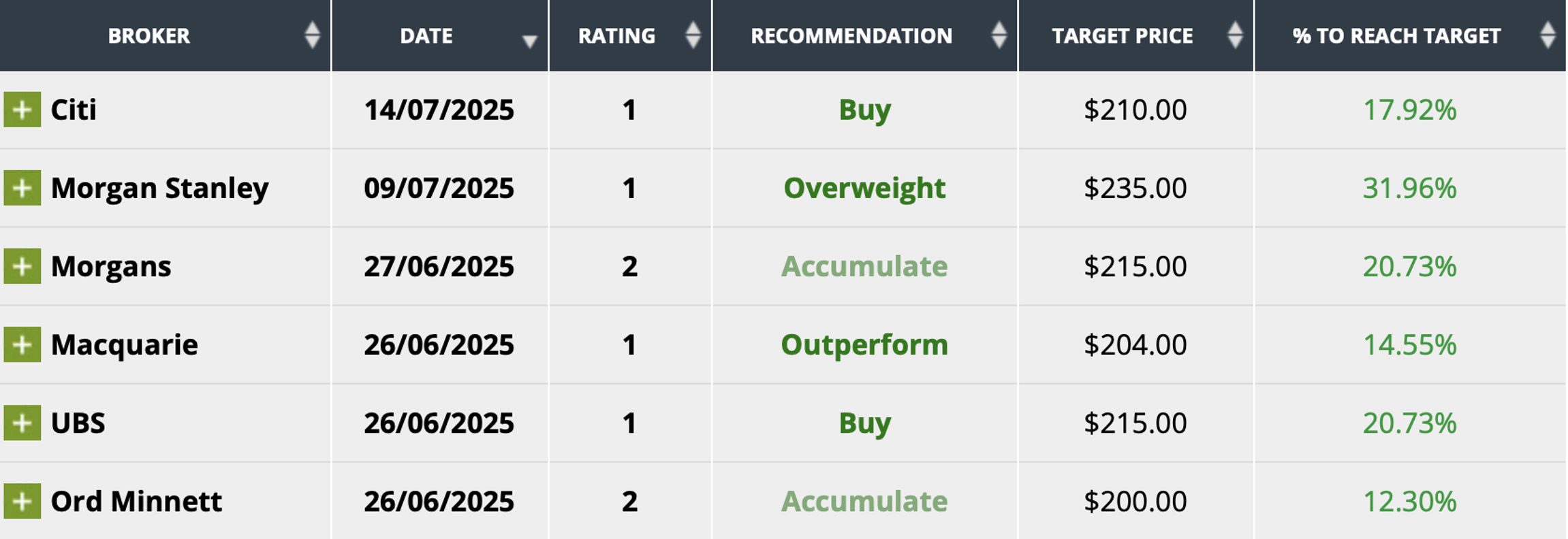The height and width of the screenshot is (539, 1568).
Task: Click the plus icon beside Ord Minnett
Action: click(x=22, y=501)
